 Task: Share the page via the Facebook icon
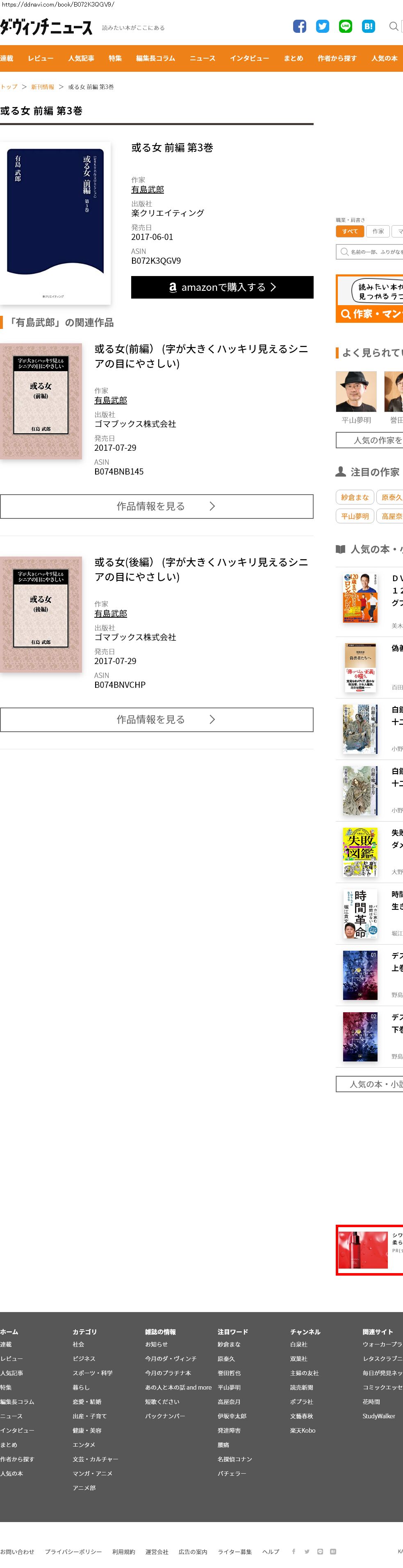300,26
